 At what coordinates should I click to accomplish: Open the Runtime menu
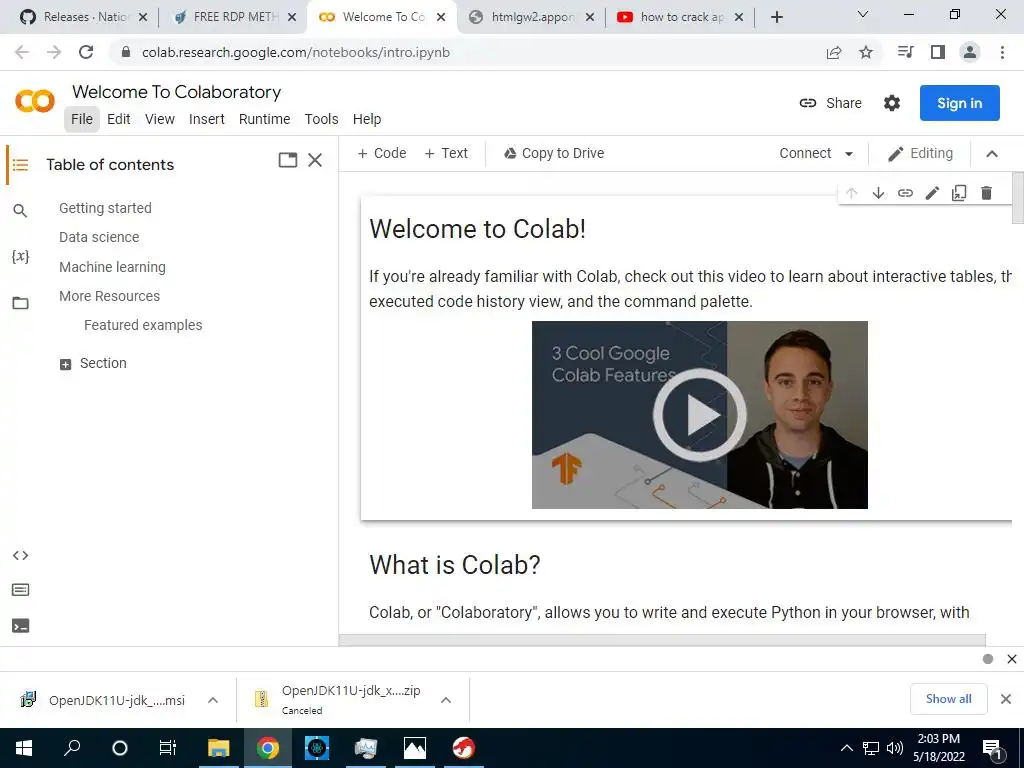(264, 119)
